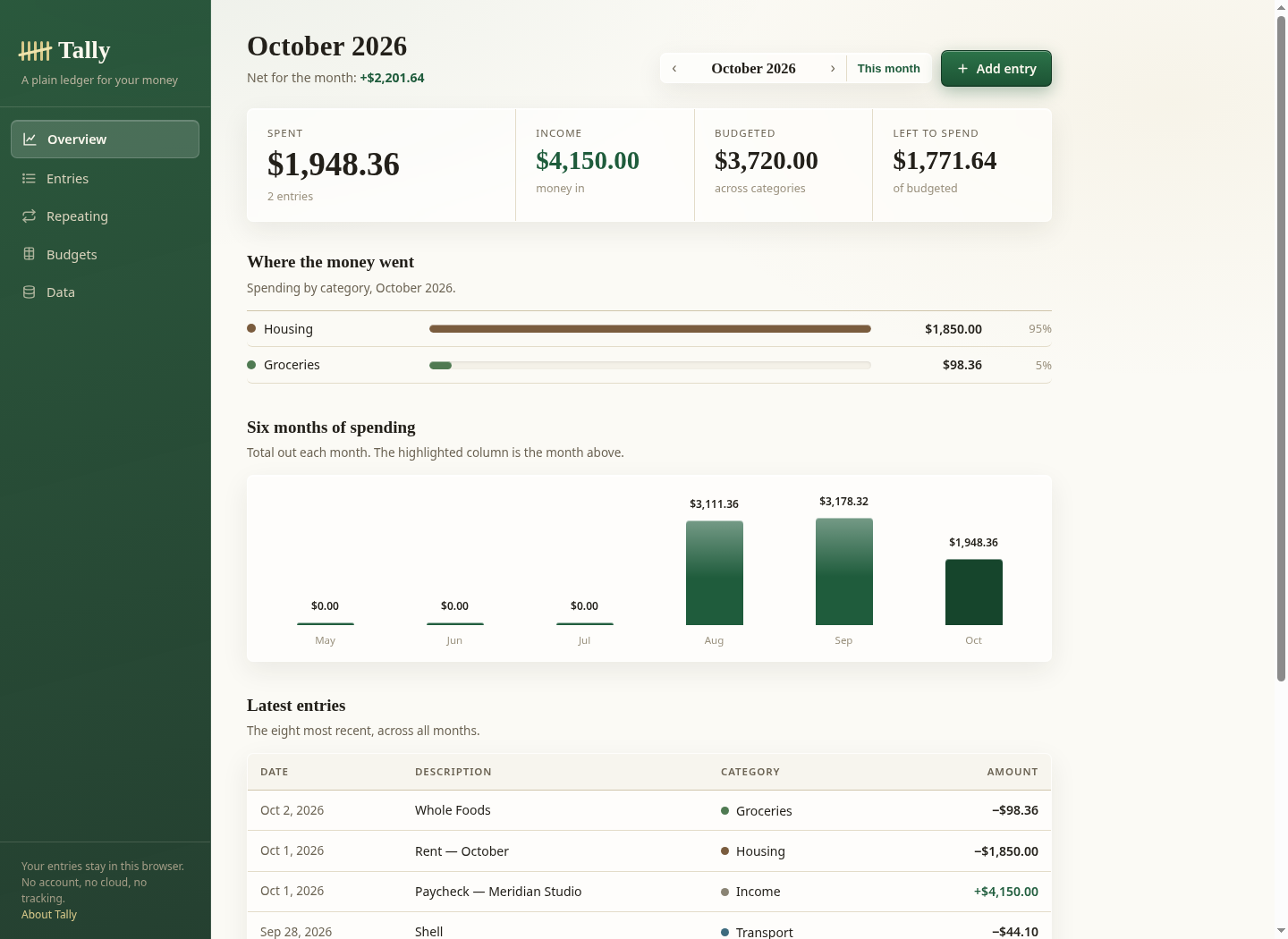
Task: Click the $3,178.32 label above Sep bar
Action: 844,502
